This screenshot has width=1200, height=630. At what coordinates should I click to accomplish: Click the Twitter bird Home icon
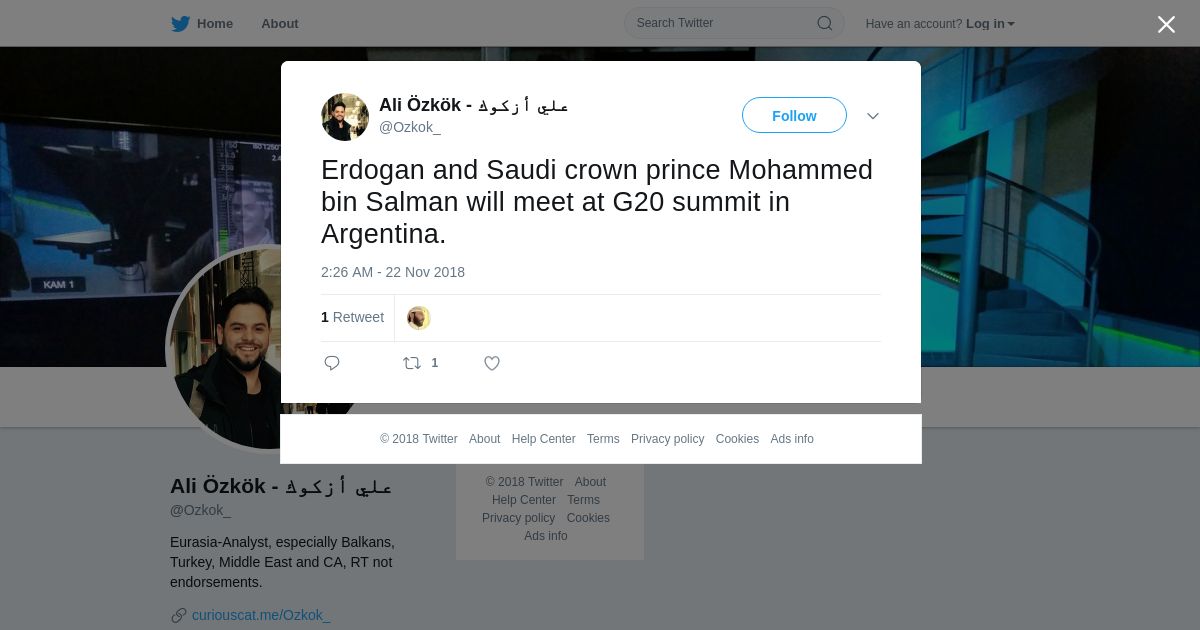180,23
